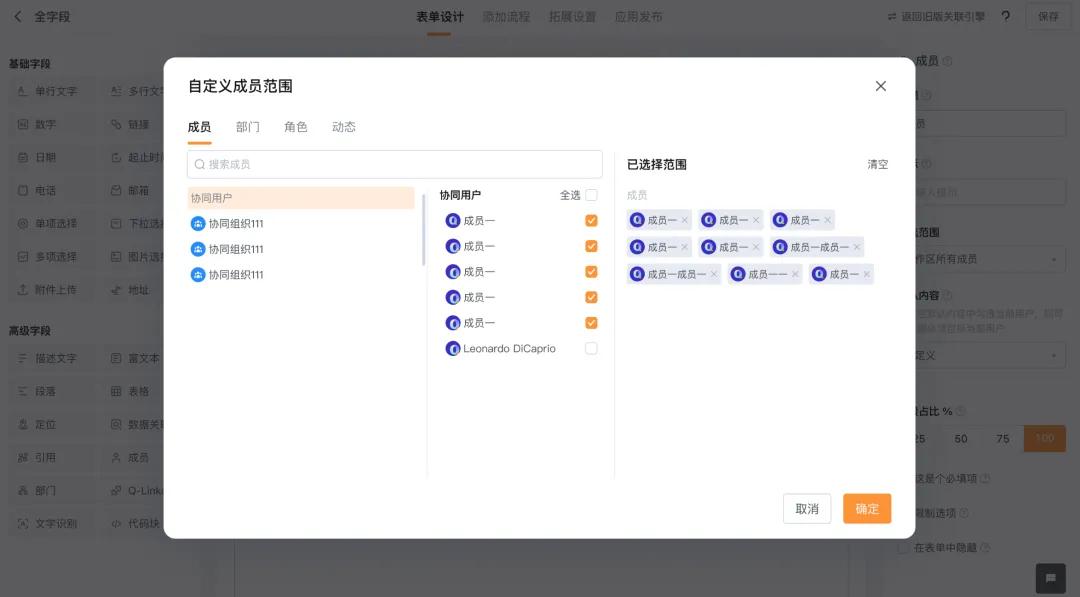Check the 全选 select-all checkbox
Image resolution: width=1080 pixels, height=597 pixels.
pyautogui.click(x=591, y=195)
